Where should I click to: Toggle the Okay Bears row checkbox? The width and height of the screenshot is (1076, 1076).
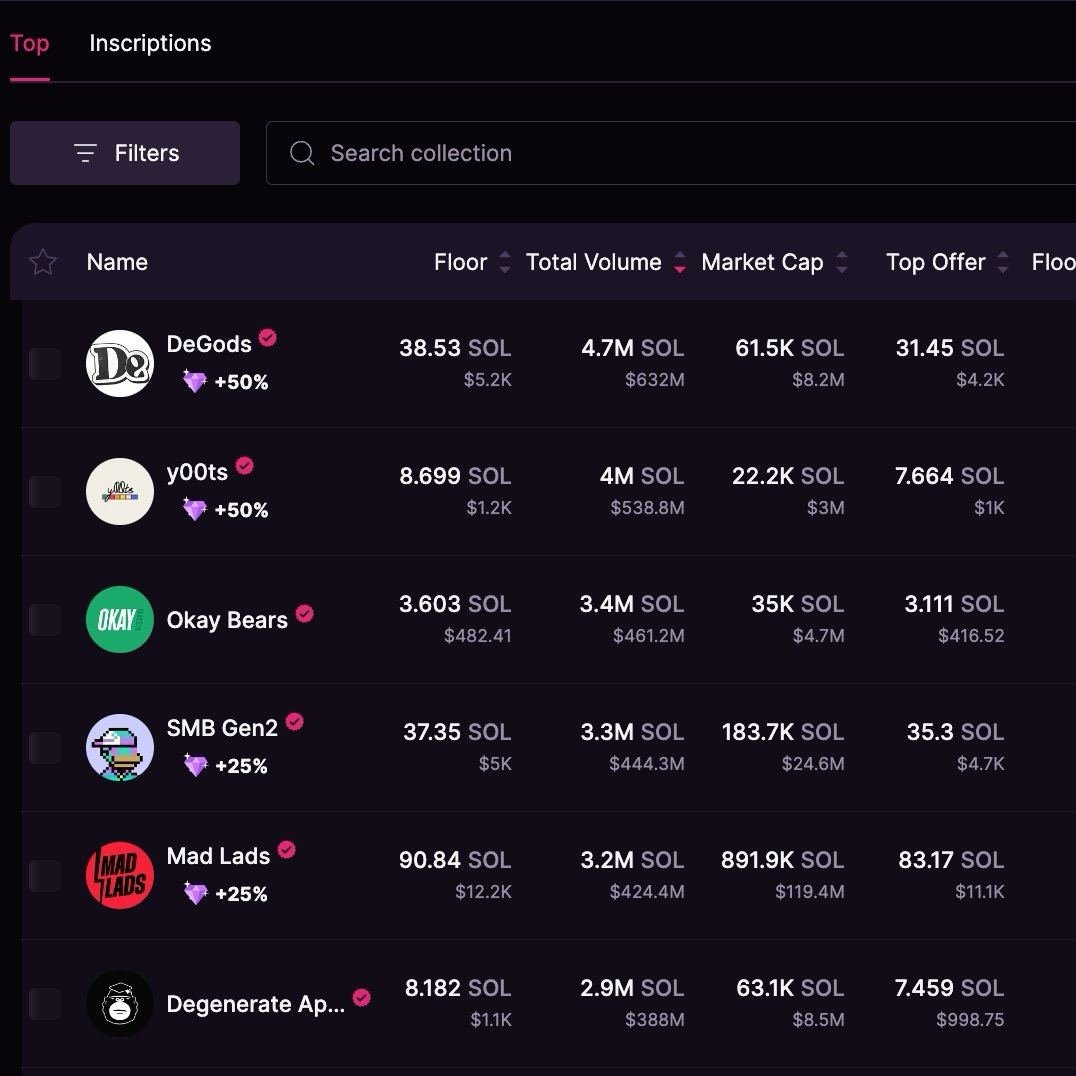45,620
